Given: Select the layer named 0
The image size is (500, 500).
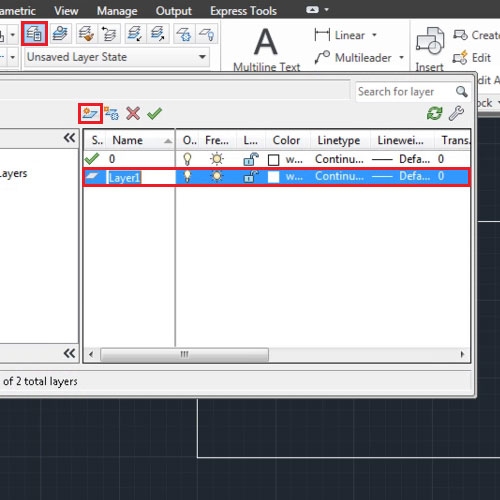Looking at the screenshot, I should (x=112, y=159).
